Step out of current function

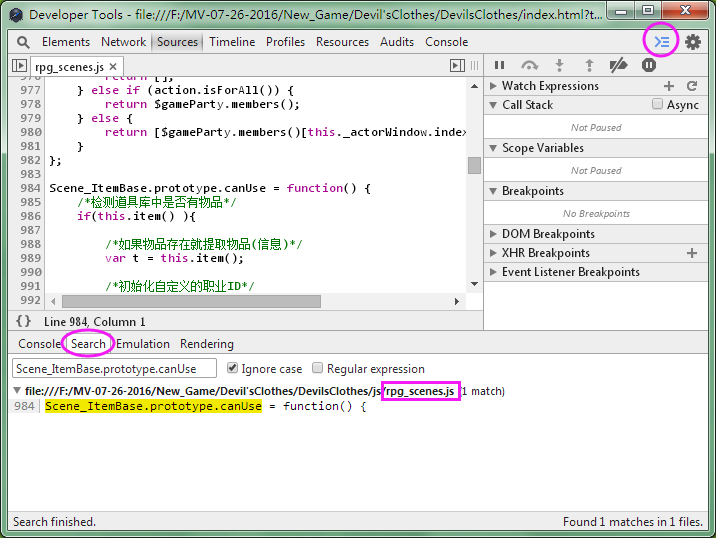(x=589, y=65)
